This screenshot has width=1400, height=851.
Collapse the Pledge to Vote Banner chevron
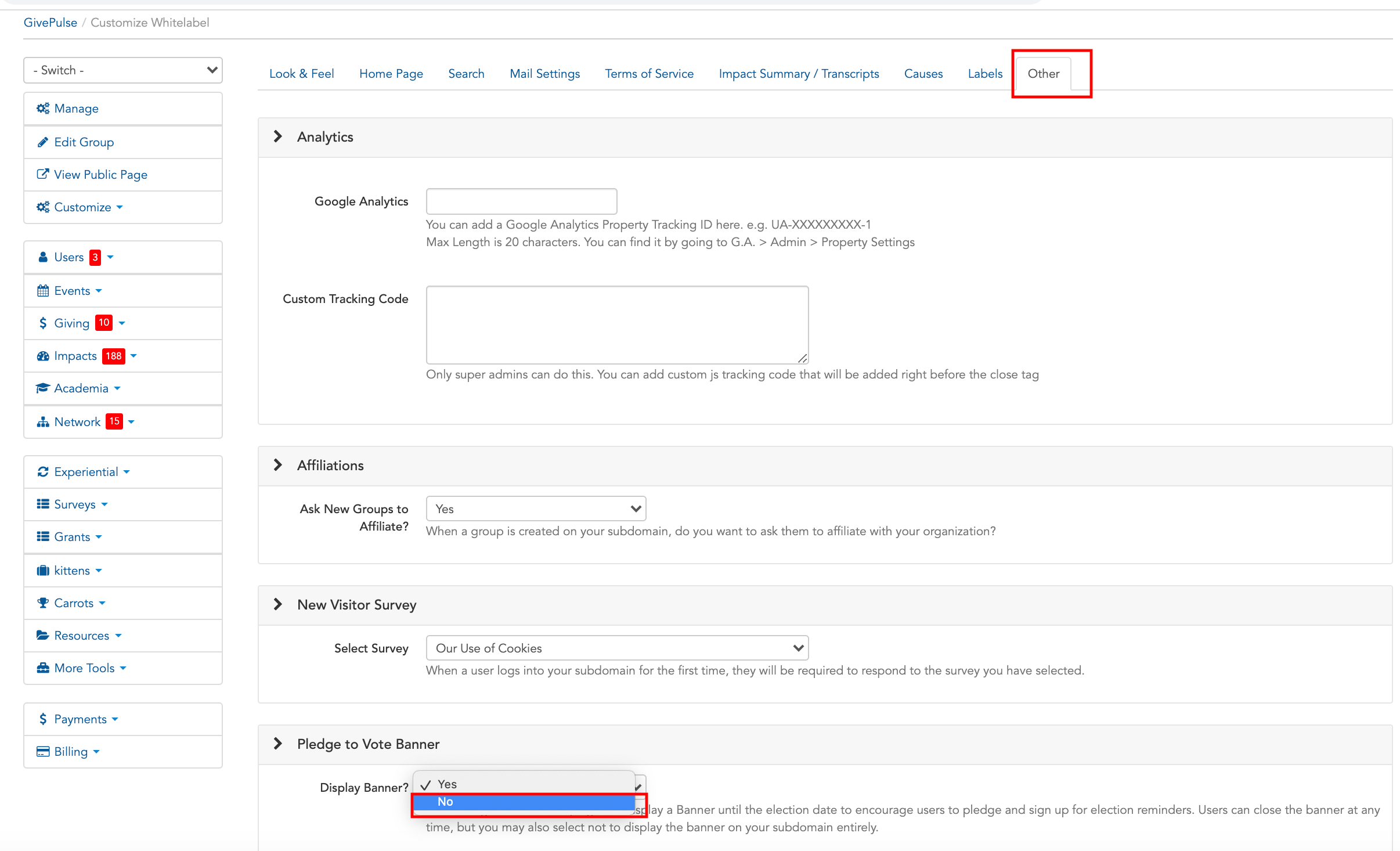pyautogui.click(x=278, y=744)
